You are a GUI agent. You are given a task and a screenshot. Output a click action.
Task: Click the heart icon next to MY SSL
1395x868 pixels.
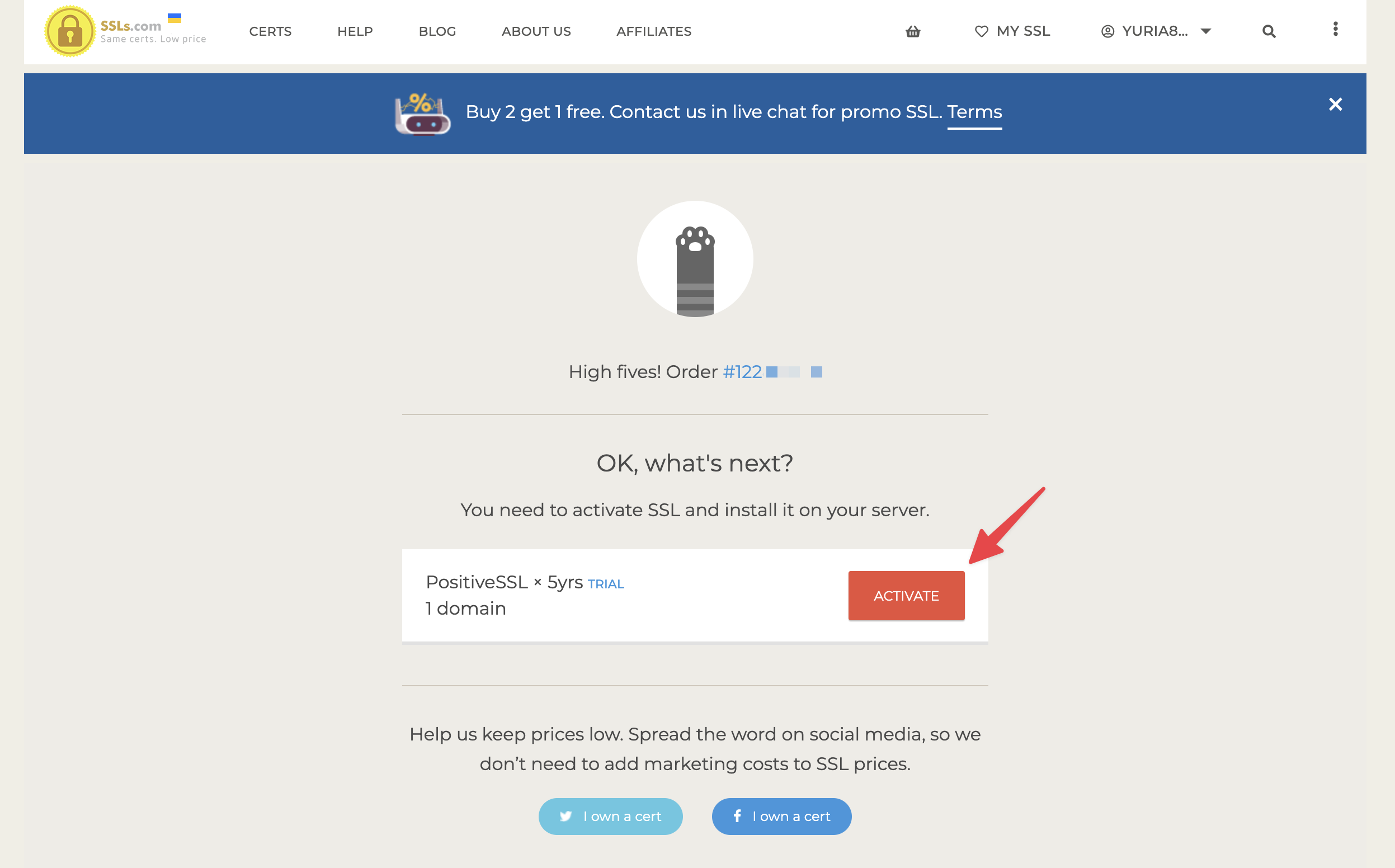click(982, 31)
